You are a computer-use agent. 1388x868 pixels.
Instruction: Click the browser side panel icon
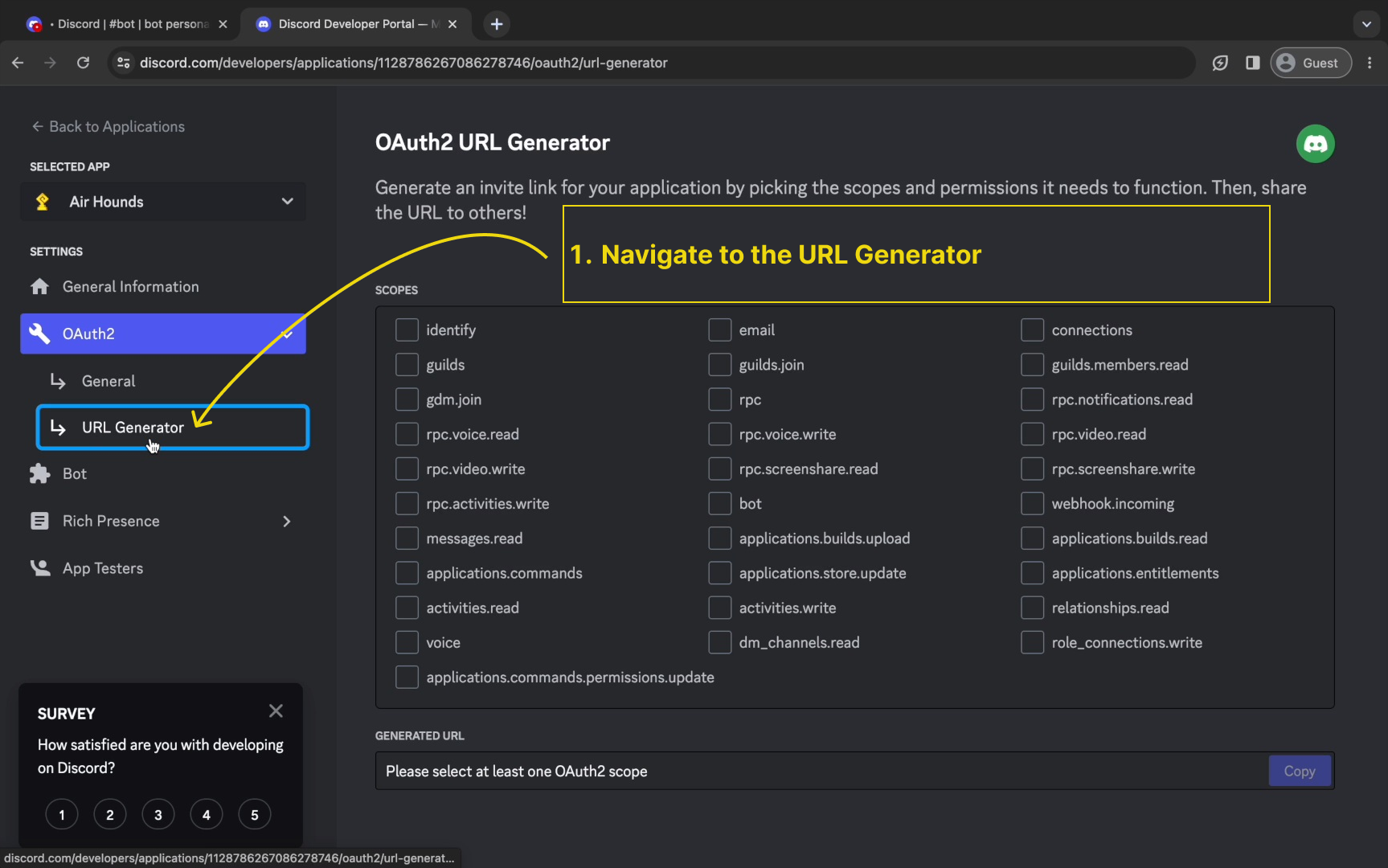[x=1252, y=63]
